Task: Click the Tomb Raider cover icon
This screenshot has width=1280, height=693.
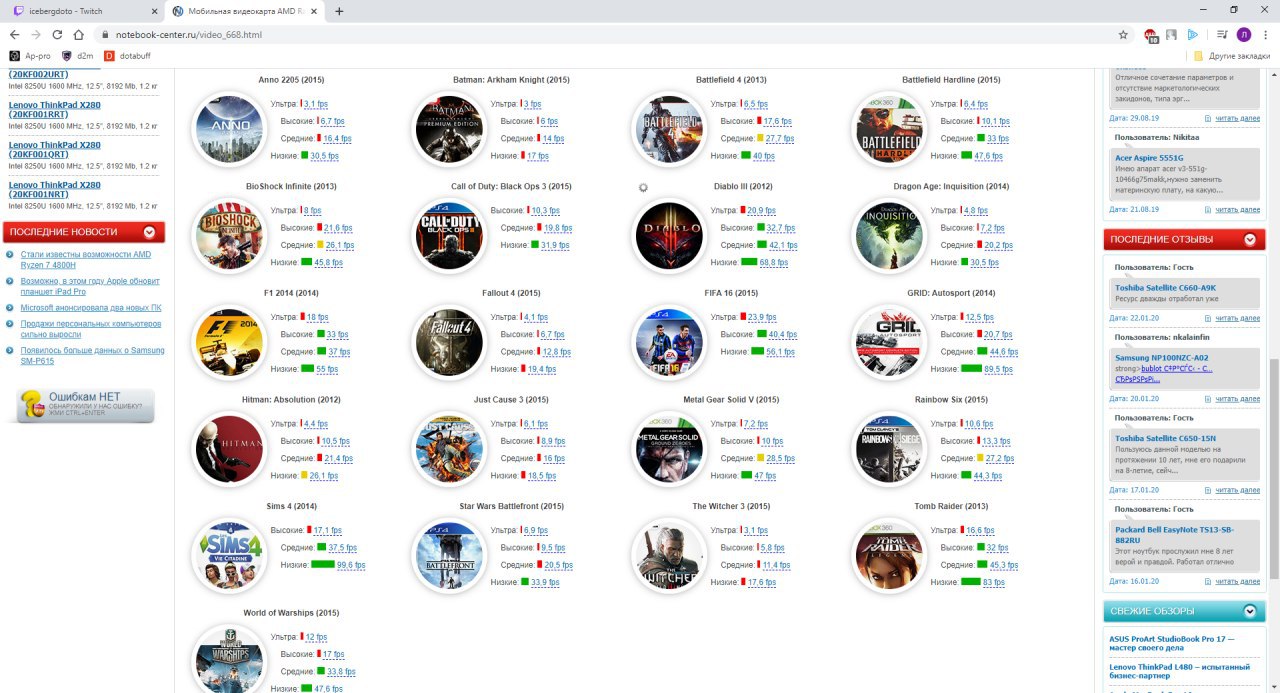Action: (x=889, y=556)
